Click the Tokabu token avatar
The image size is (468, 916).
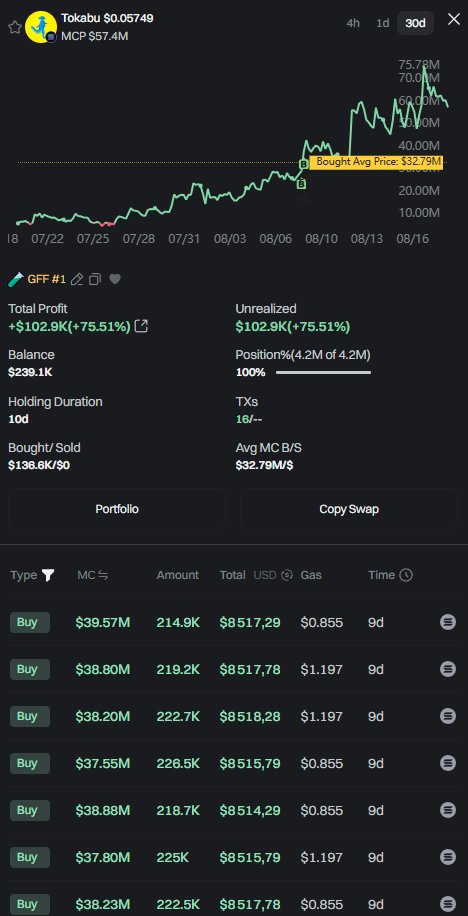(x=41, y=27)
